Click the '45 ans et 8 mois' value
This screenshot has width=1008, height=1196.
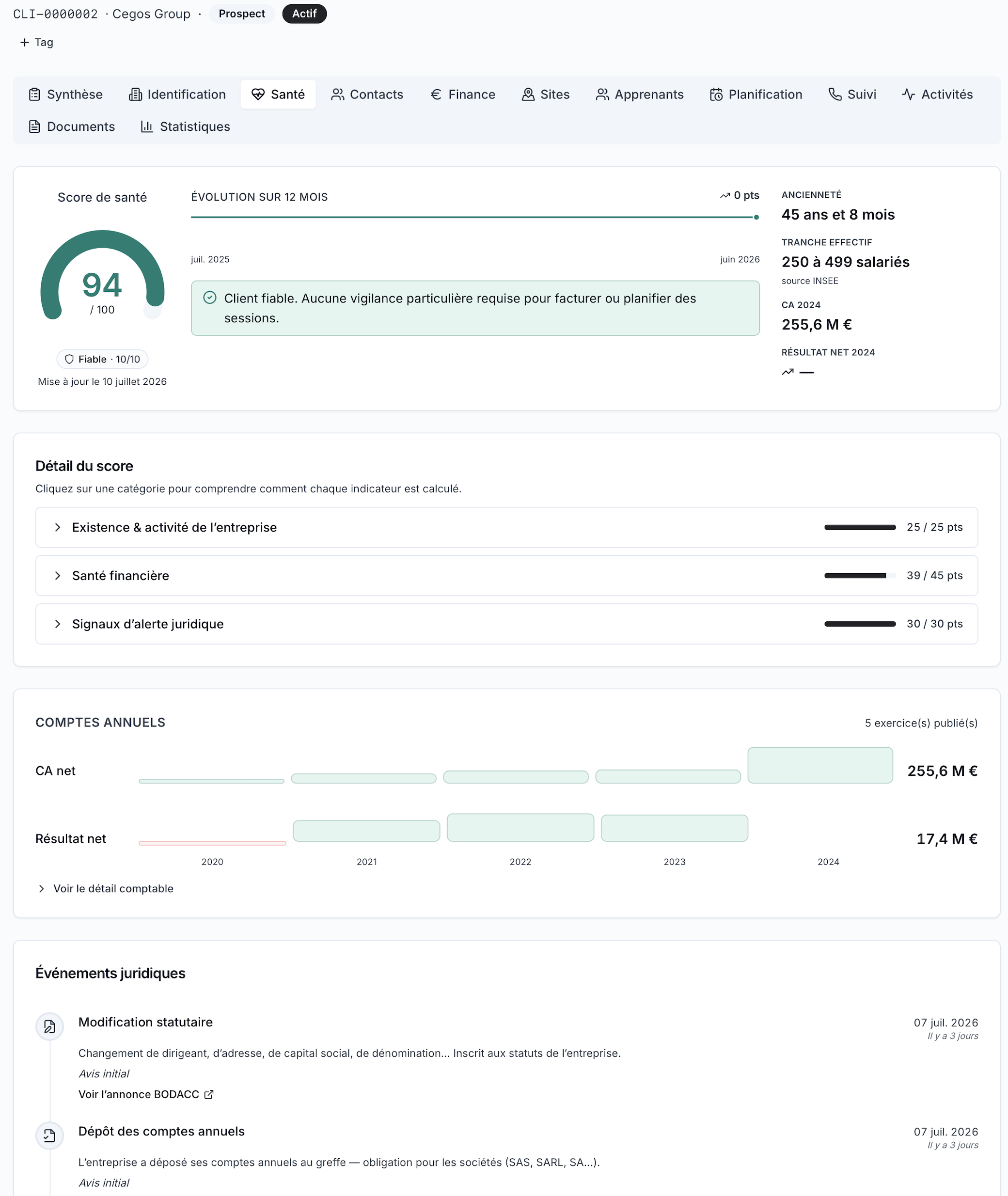click(x=838, y=215)
